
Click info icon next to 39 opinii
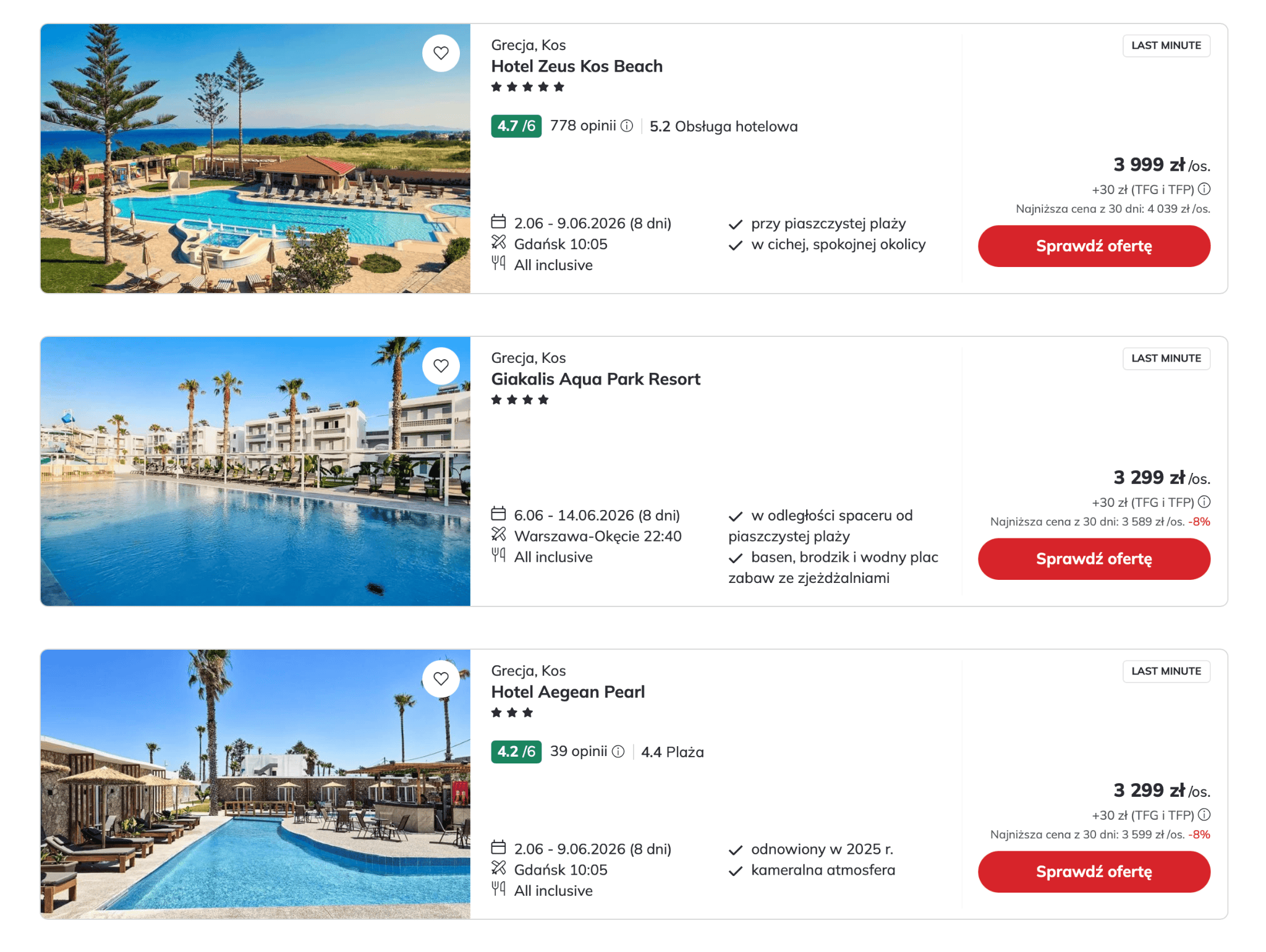click(618, 752)
